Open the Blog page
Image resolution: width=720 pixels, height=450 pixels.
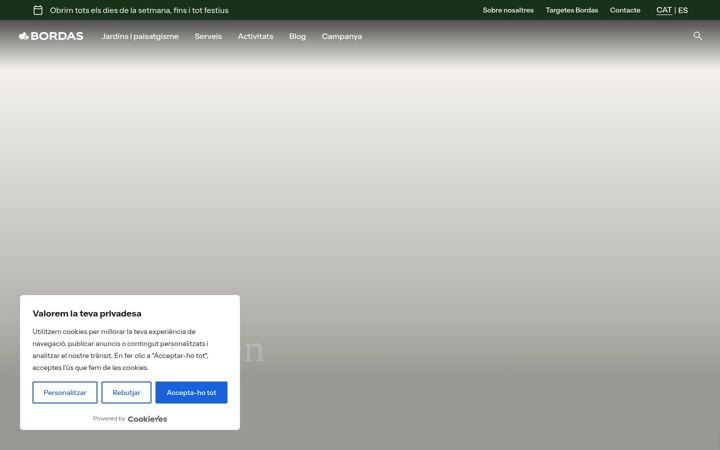[x=297, y=36]
